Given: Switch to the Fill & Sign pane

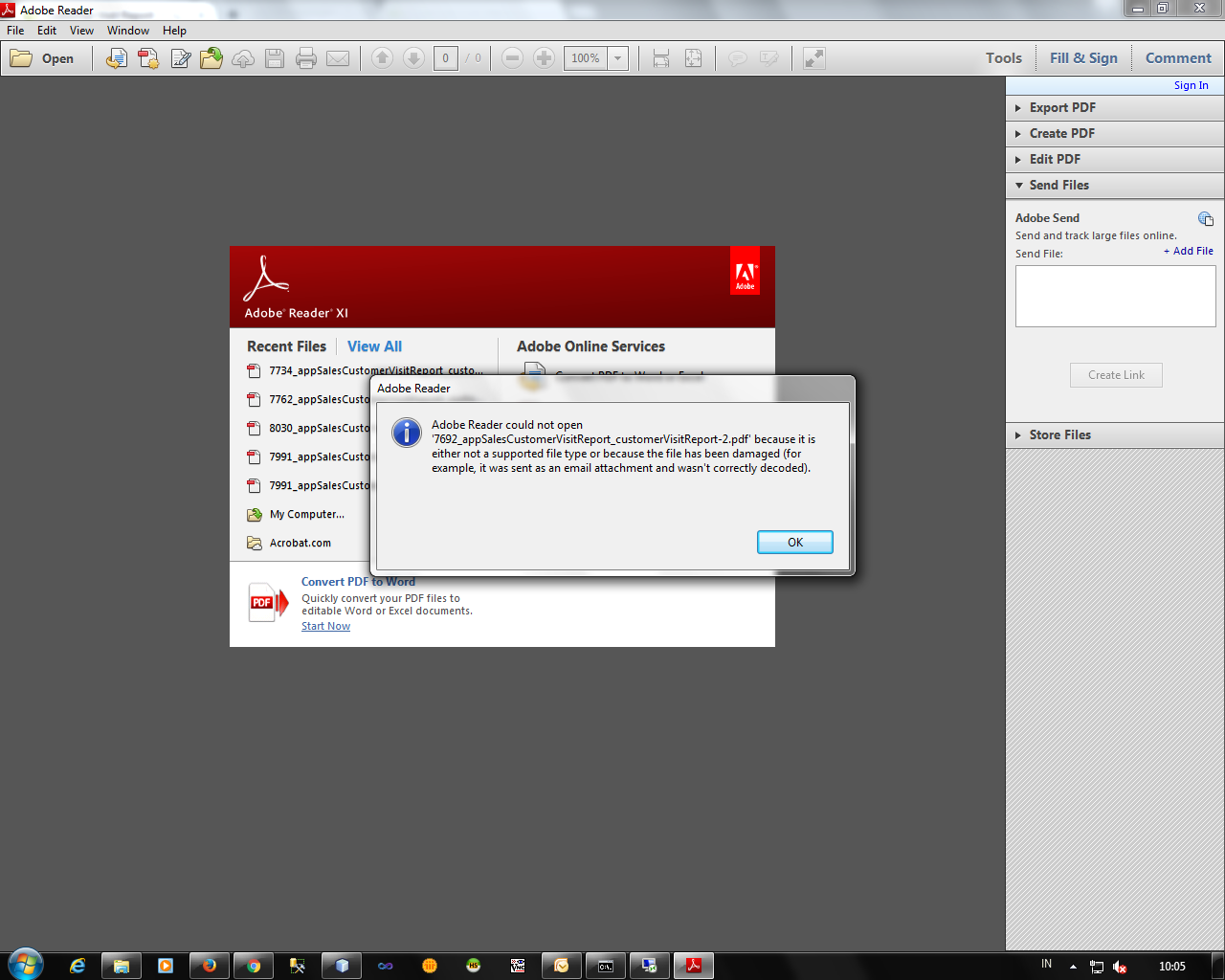Looking at the screenshot, I should 1083,58.
